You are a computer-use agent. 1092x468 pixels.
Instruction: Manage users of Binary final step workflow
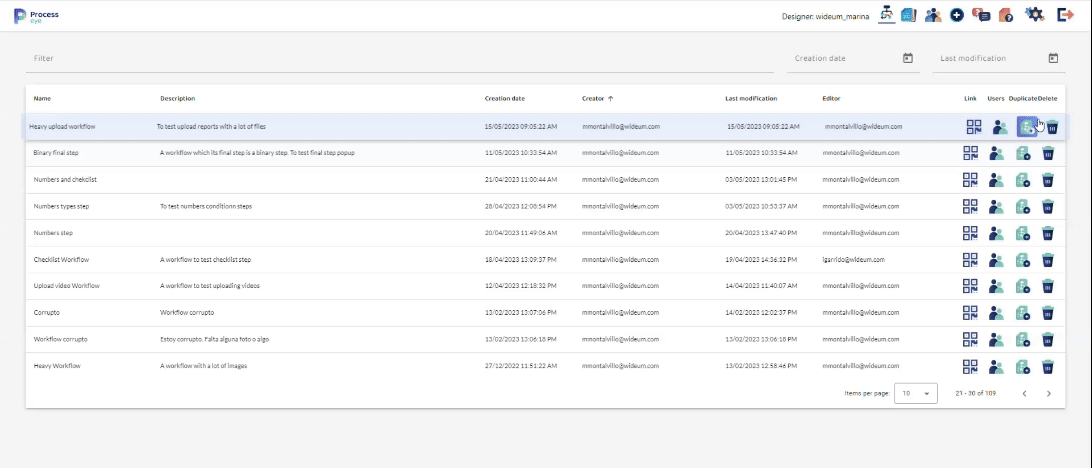(x=998, y=153)
